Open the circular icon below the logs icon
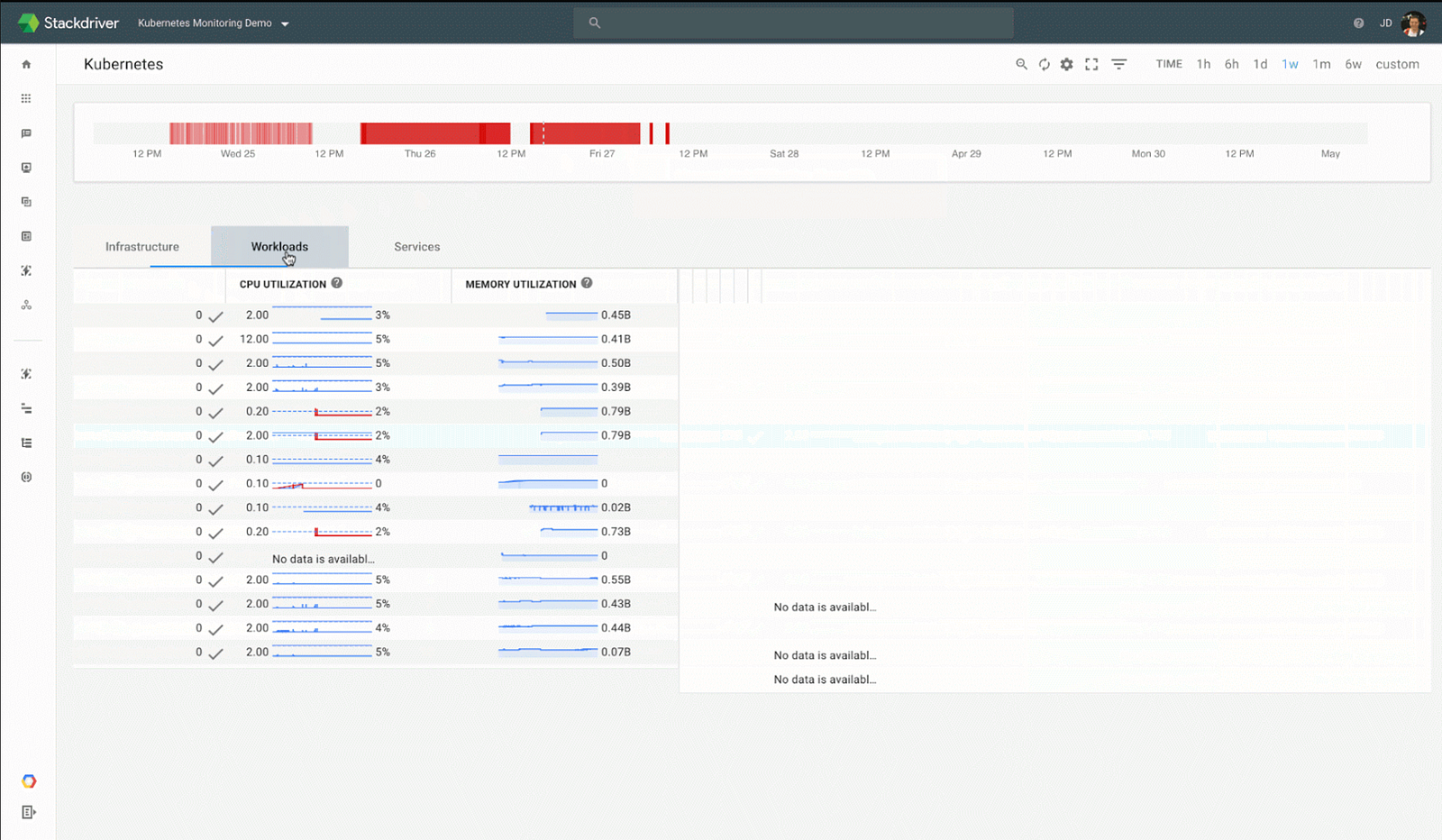The height and width of the screenshot is (840, 1442). click(26, 477)
